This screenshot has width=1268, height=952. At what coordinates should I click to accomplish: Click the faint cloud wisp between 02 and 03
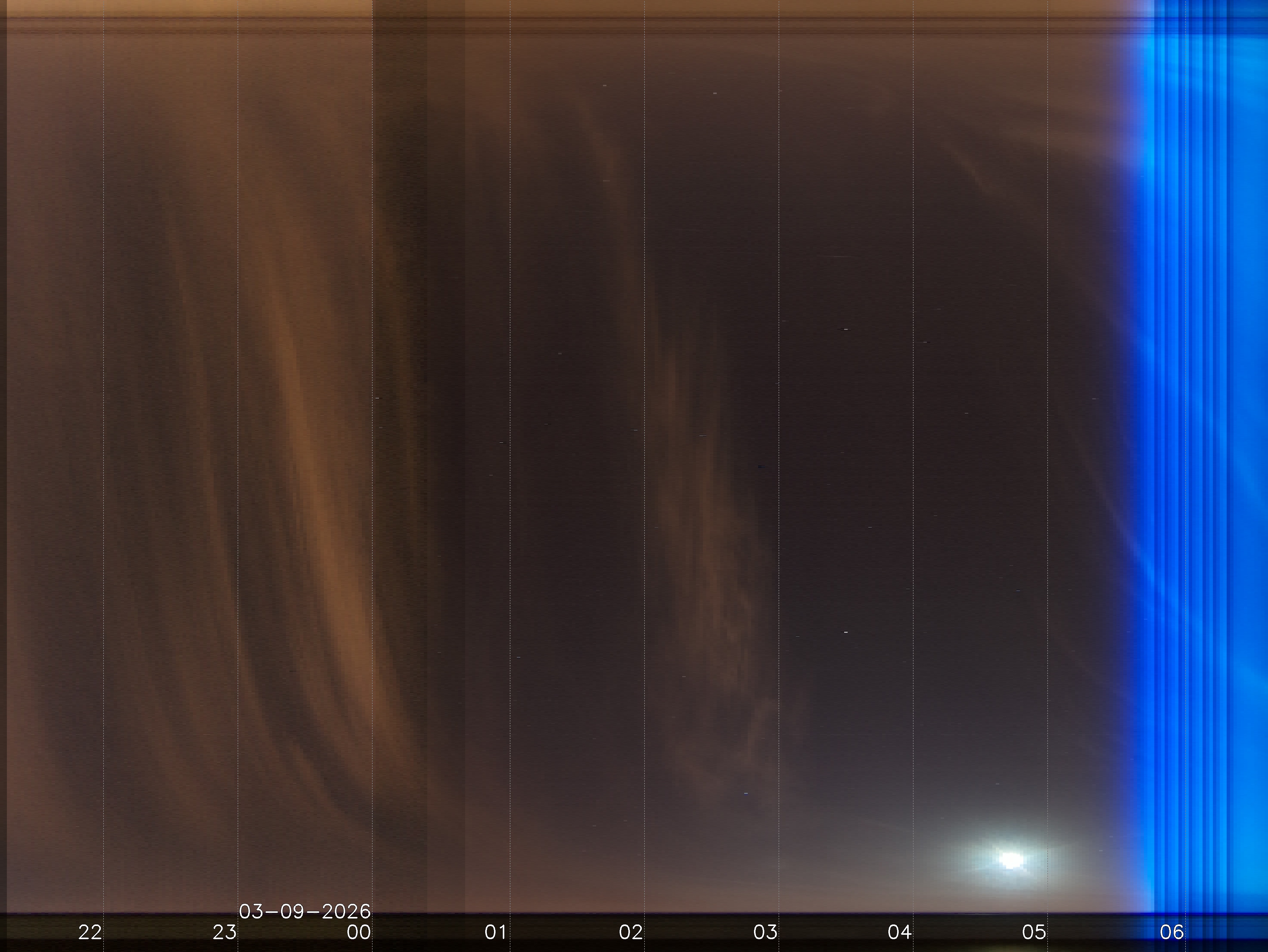pyautogui.click(x=711, y=545)
